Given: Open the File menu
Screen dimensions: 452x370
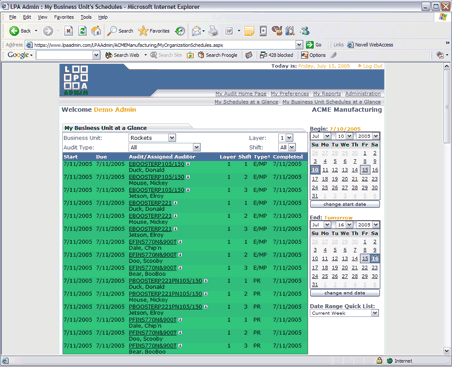Looking at the screenshot, I should tap(12, 17).
